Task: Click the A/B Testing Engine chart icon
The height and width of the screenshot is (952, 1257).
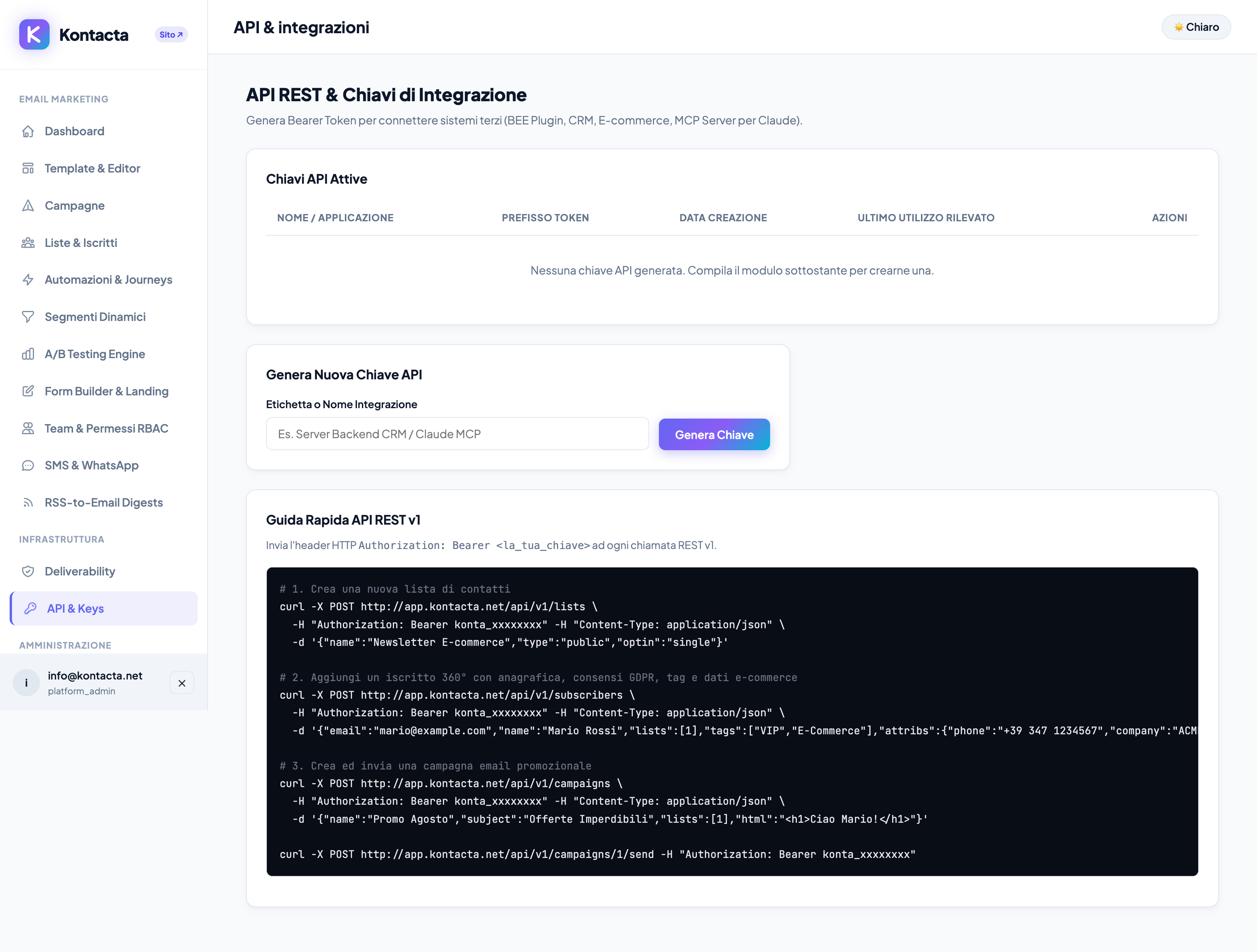Action: (28, 354)
